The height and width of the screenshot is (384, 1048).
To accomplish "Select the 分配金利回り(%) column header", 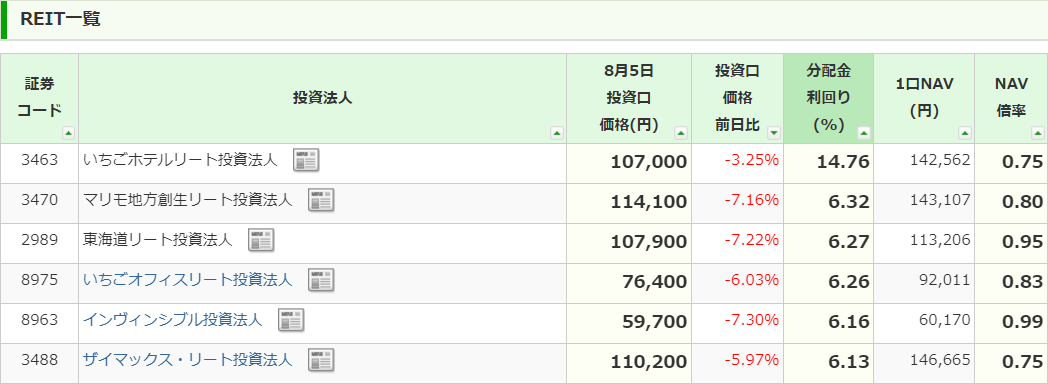I will [829, 98].
